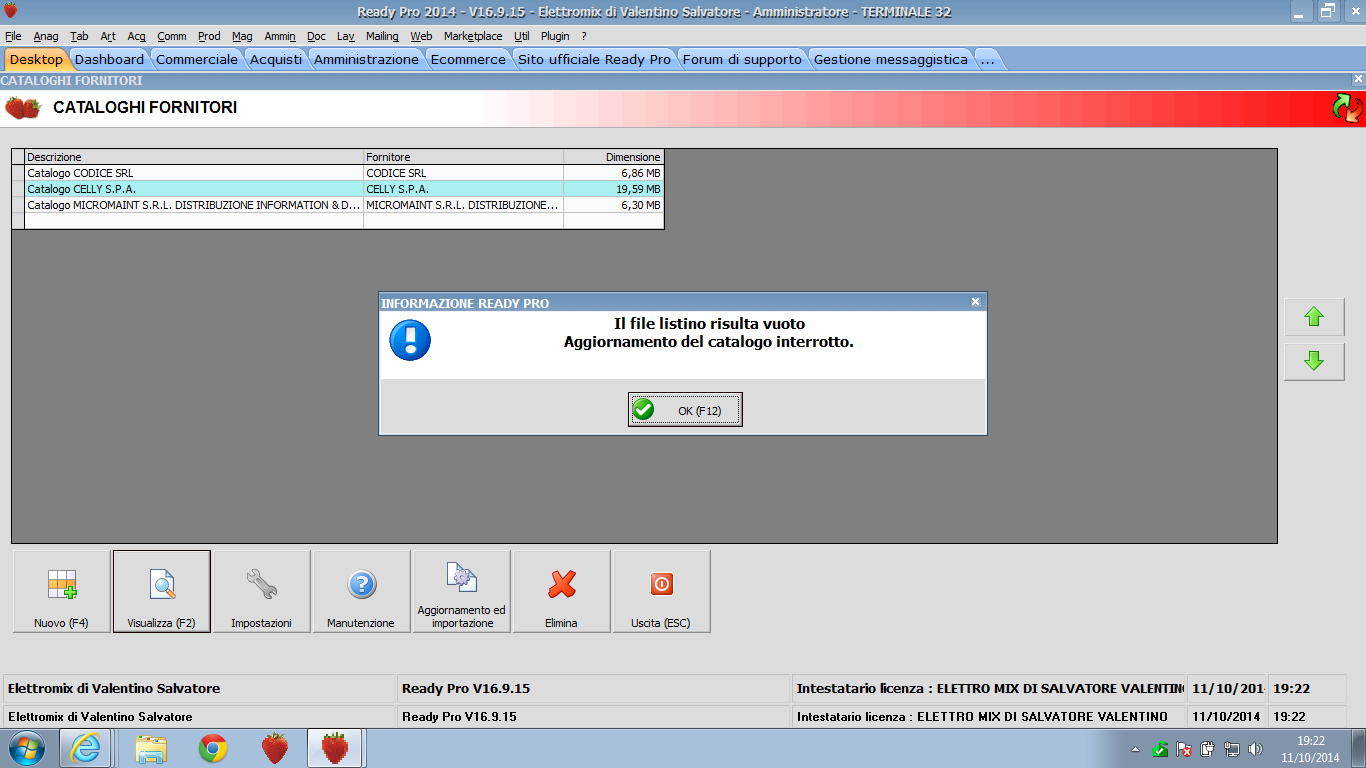Open the Doc menu
The width and height of the screenshot is (1366, 768).
coord(316,36)
